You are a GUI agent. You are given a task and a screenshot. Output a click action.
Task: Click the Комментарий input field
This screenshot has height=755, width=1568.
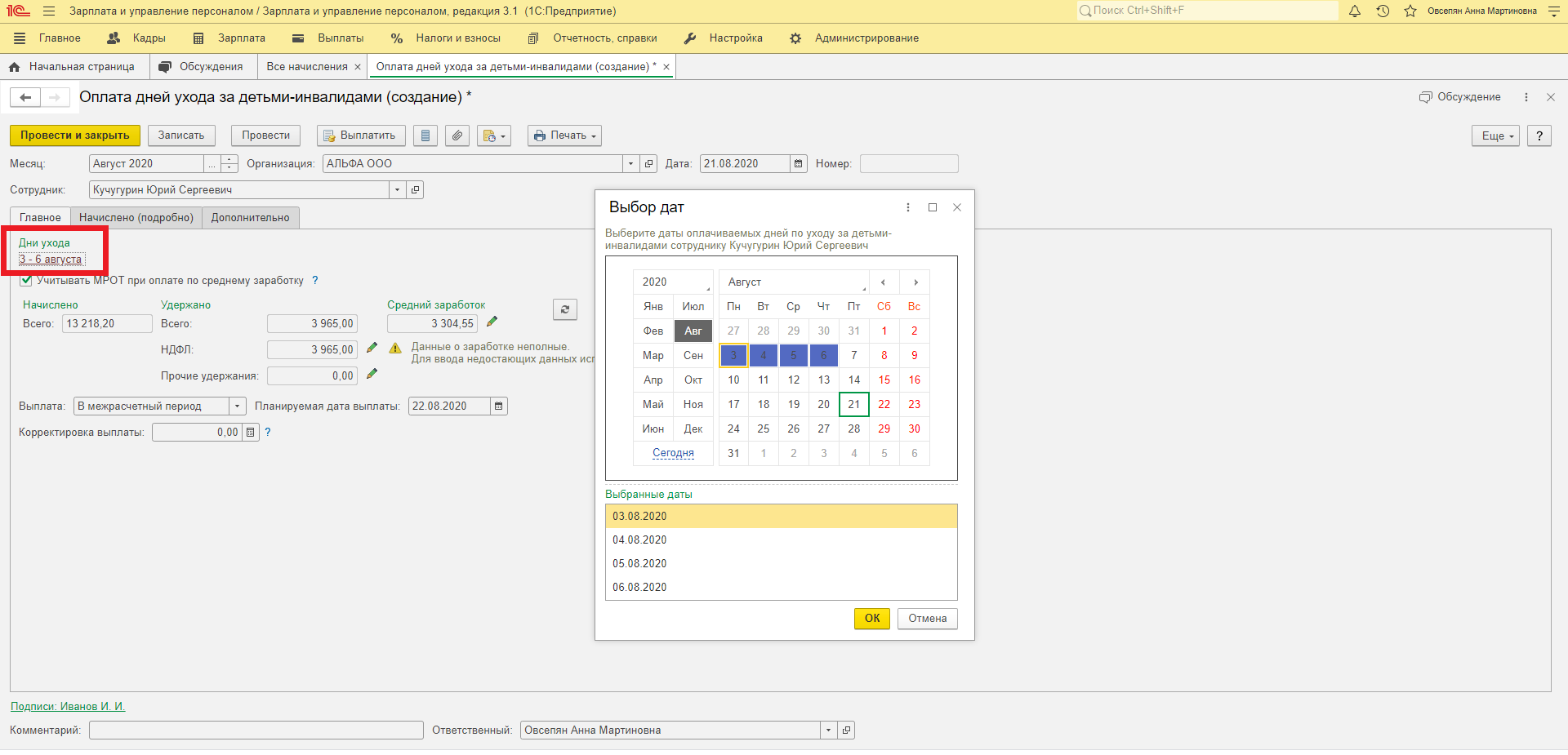256,731
